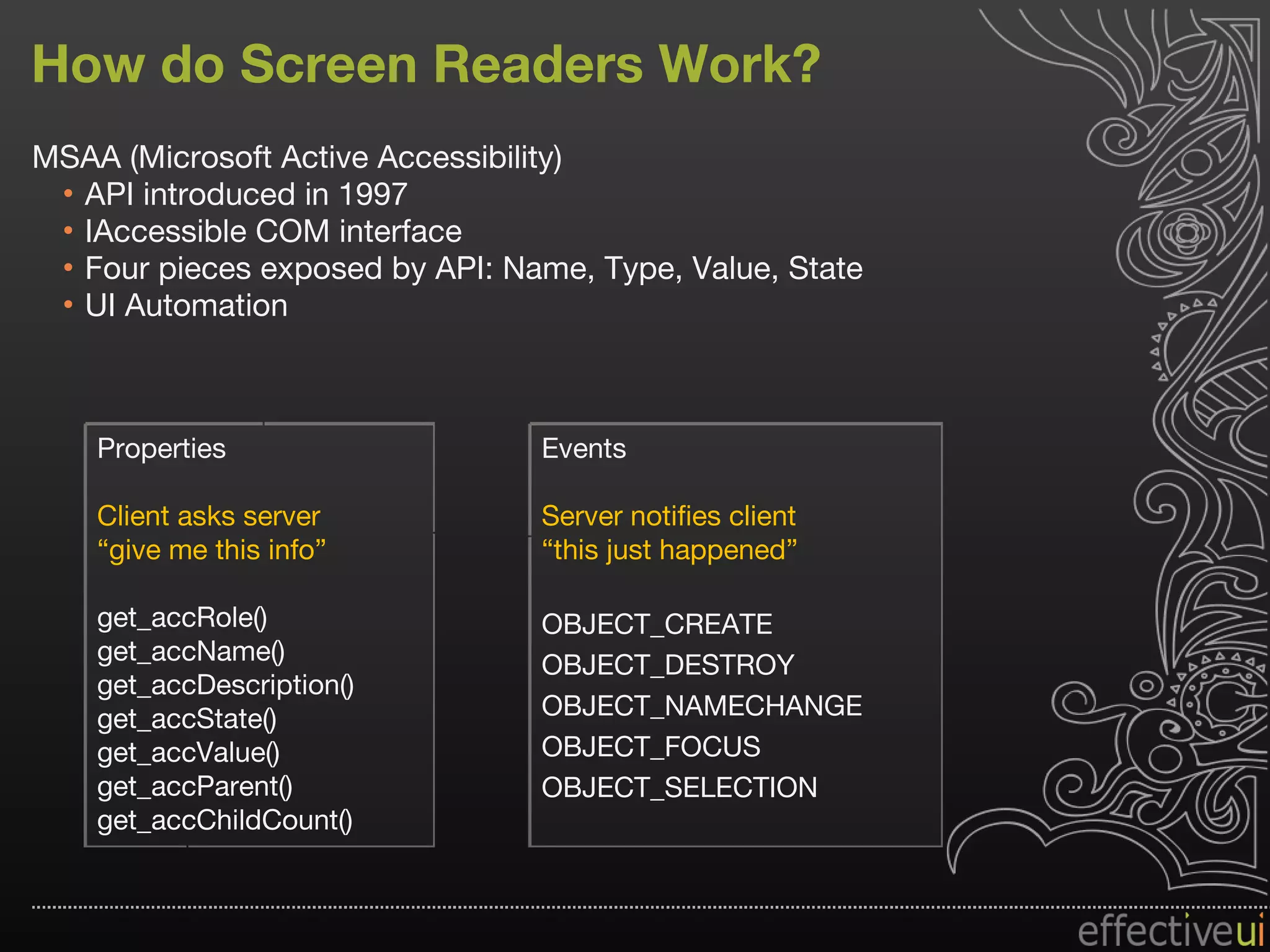Click 'get_accDescription()' line
Image resolution: width=1270 pixels, height=952 pixels.
pyautogui.click(x=226, y=685)
